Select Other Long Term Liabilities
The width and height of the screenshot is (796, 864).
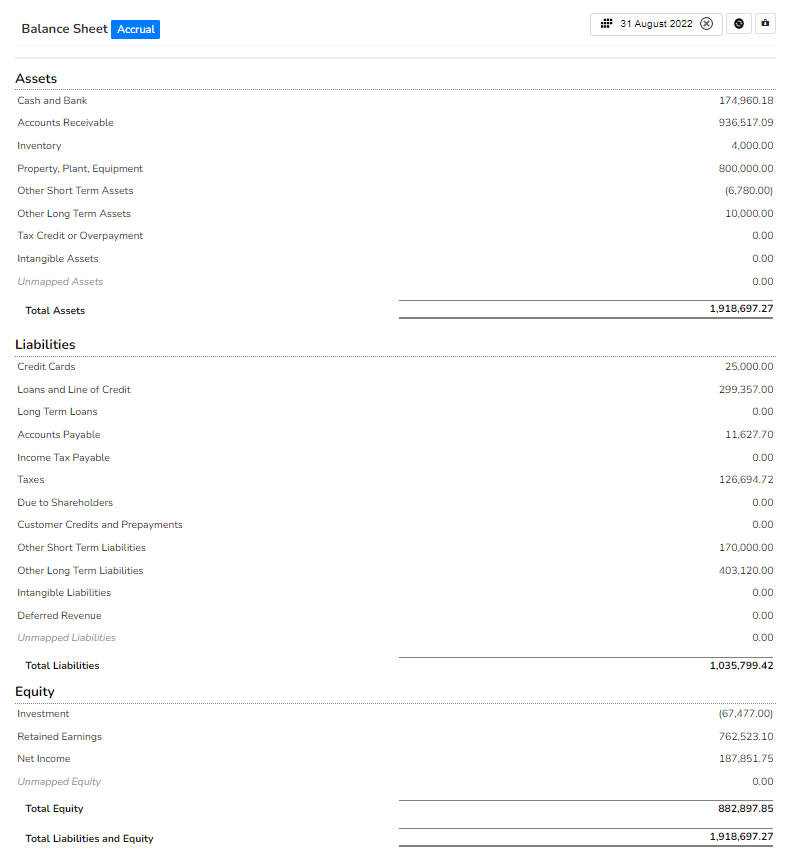point(80,571)
